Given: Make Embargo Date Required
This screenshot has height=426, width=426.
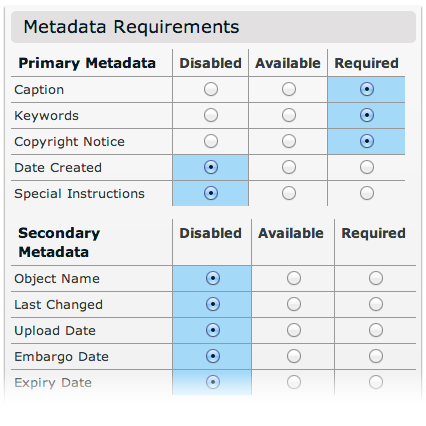Looking at the screenshot, I should coord(376,356).
